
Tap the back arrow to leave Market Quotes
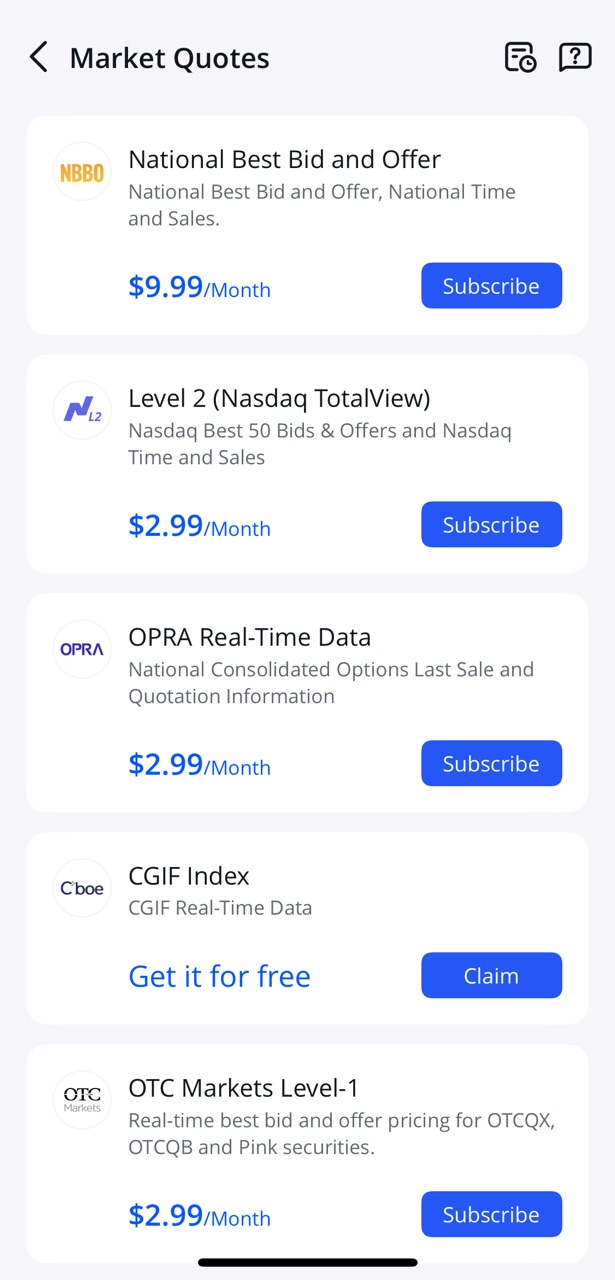coord(38,57)
